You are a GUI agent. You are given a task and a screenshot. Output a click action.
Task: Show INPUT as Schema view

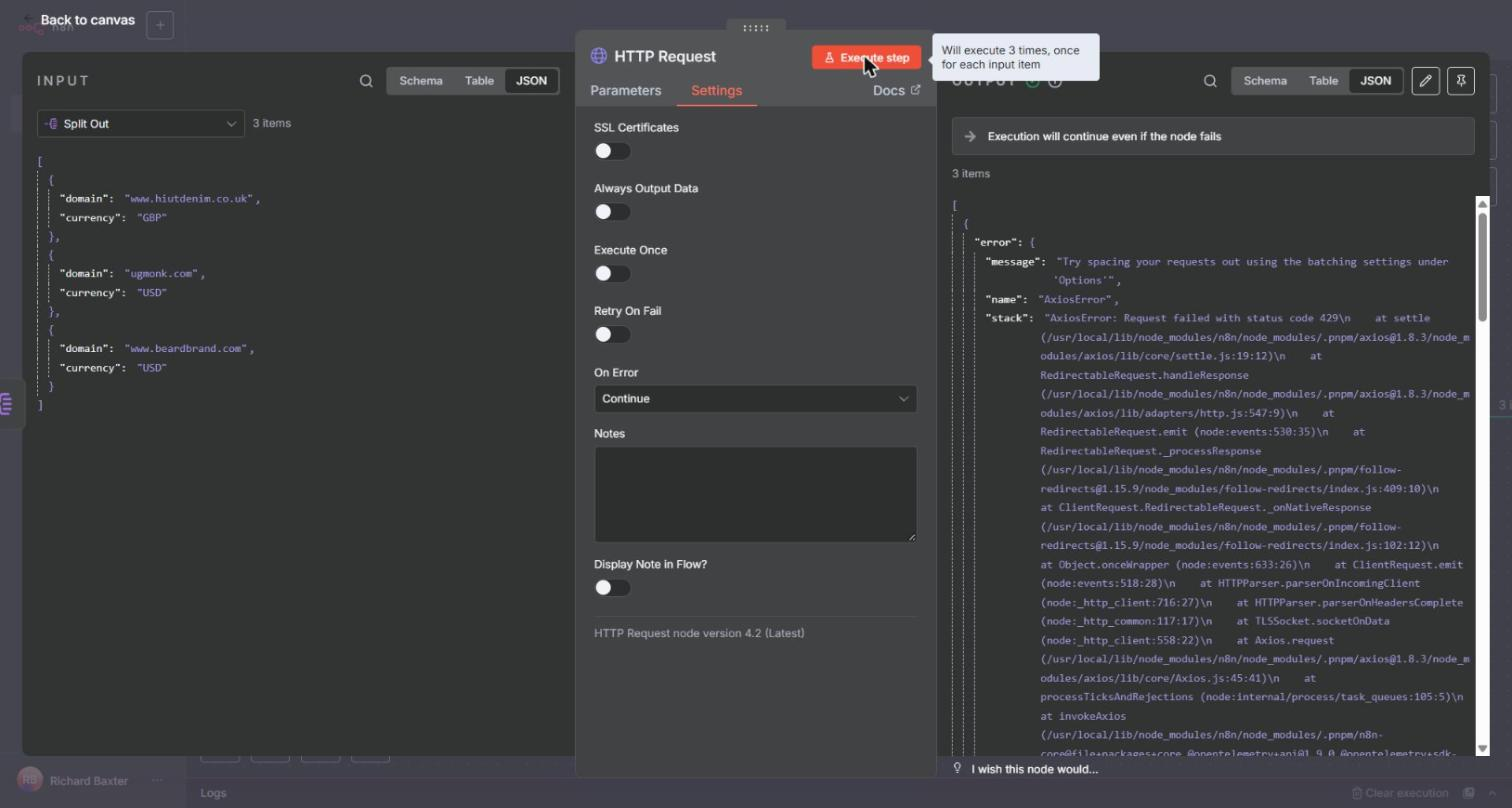[421, 81]
